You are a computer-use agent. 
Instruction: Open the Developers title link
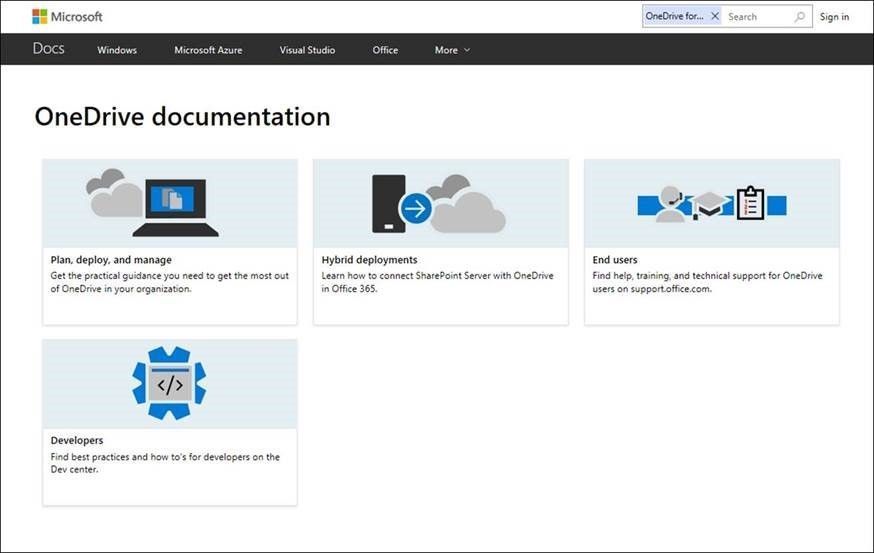(77, 440)
